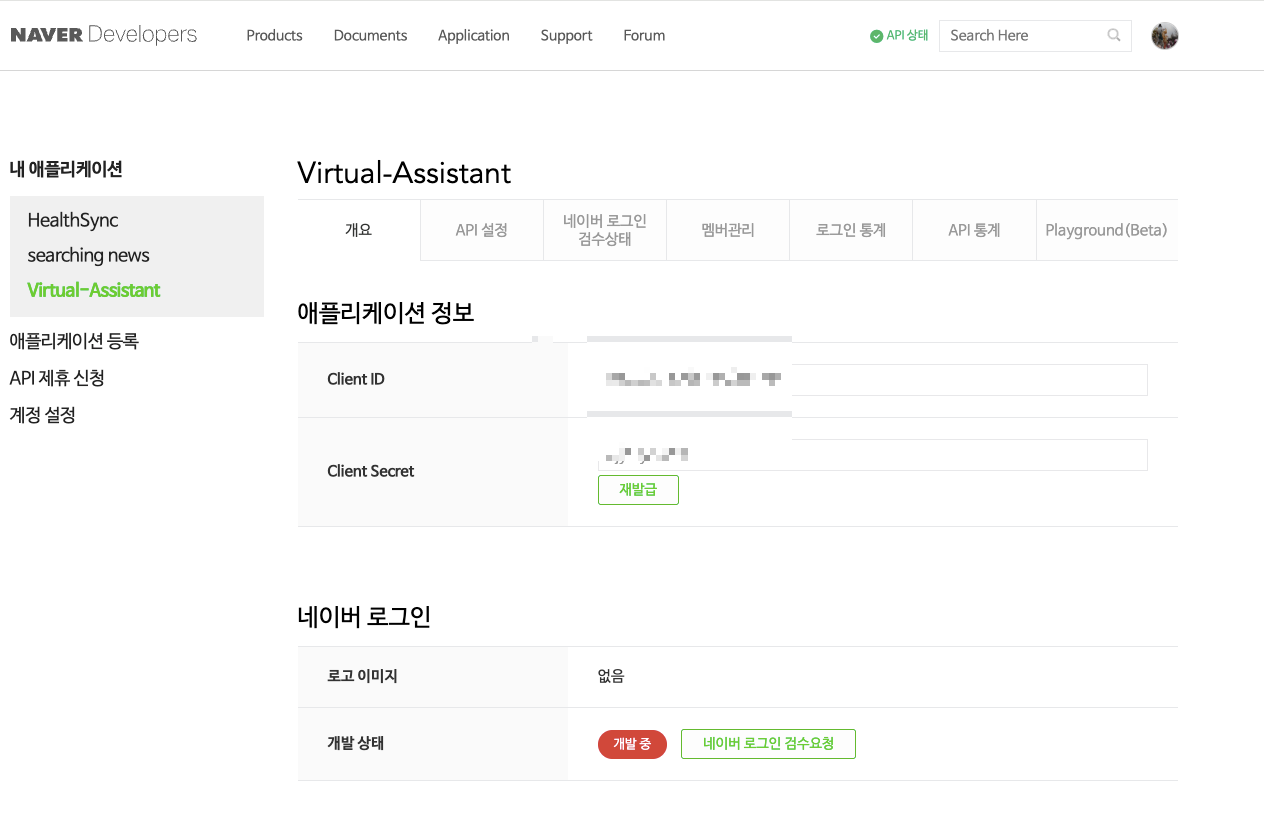Click the 개발 중 status badge

pos(632,744)
